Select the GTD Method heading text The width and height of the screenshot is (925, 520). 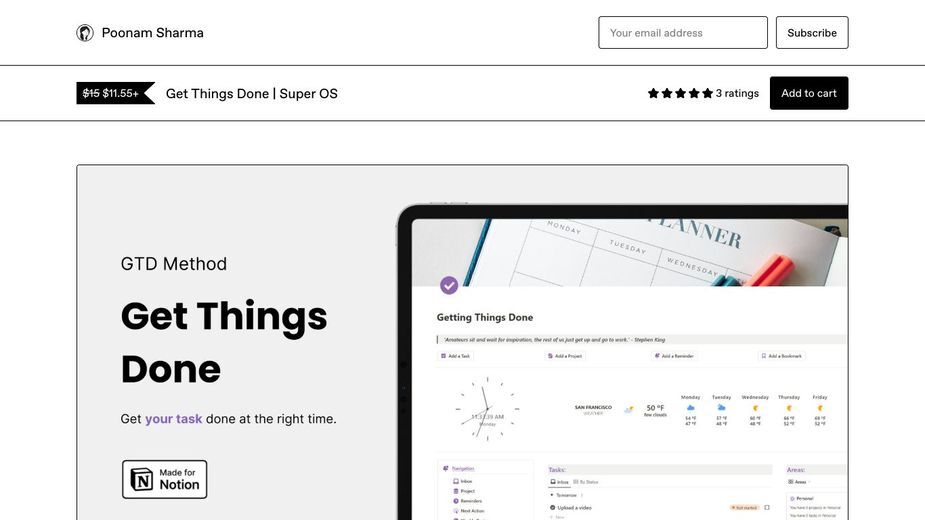coord(173,264)
